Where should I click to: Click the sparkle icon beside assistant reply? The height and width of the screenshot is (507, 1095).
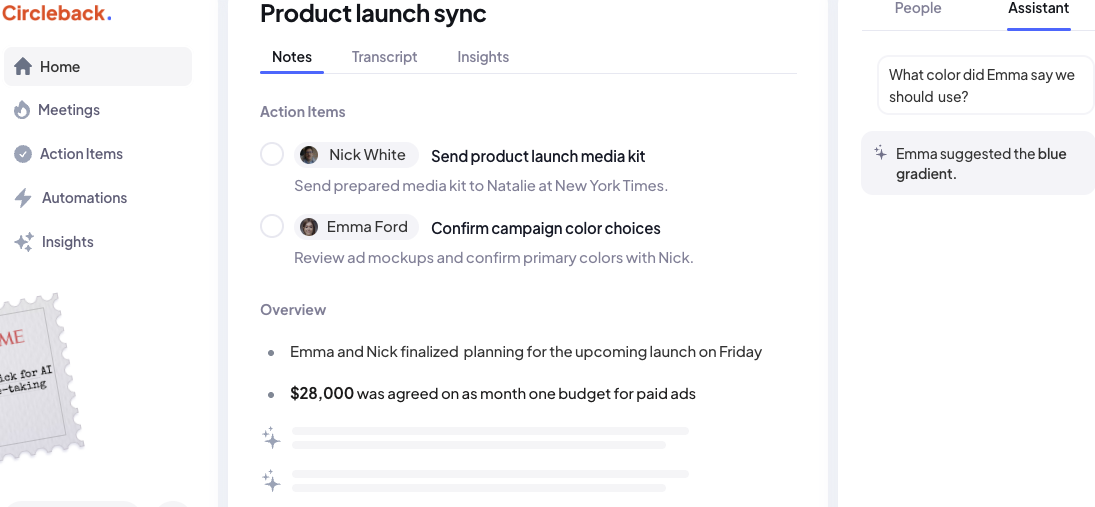tap(881, 152)
